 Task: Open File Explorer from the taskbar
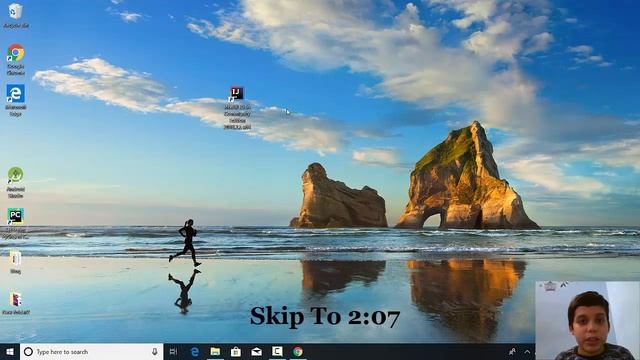coord(215,351)
